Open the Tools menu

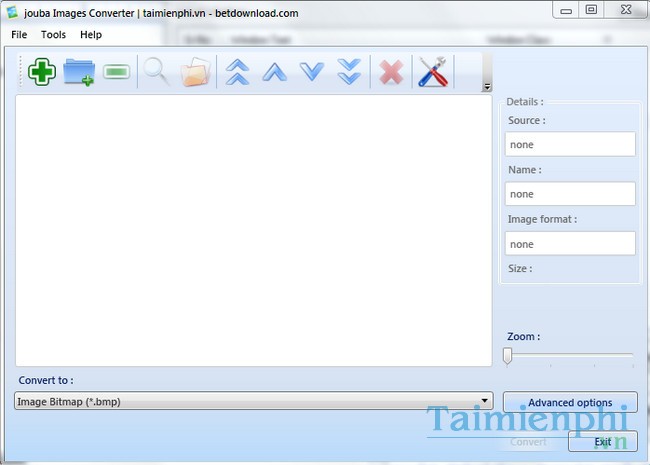pos(53,35)
